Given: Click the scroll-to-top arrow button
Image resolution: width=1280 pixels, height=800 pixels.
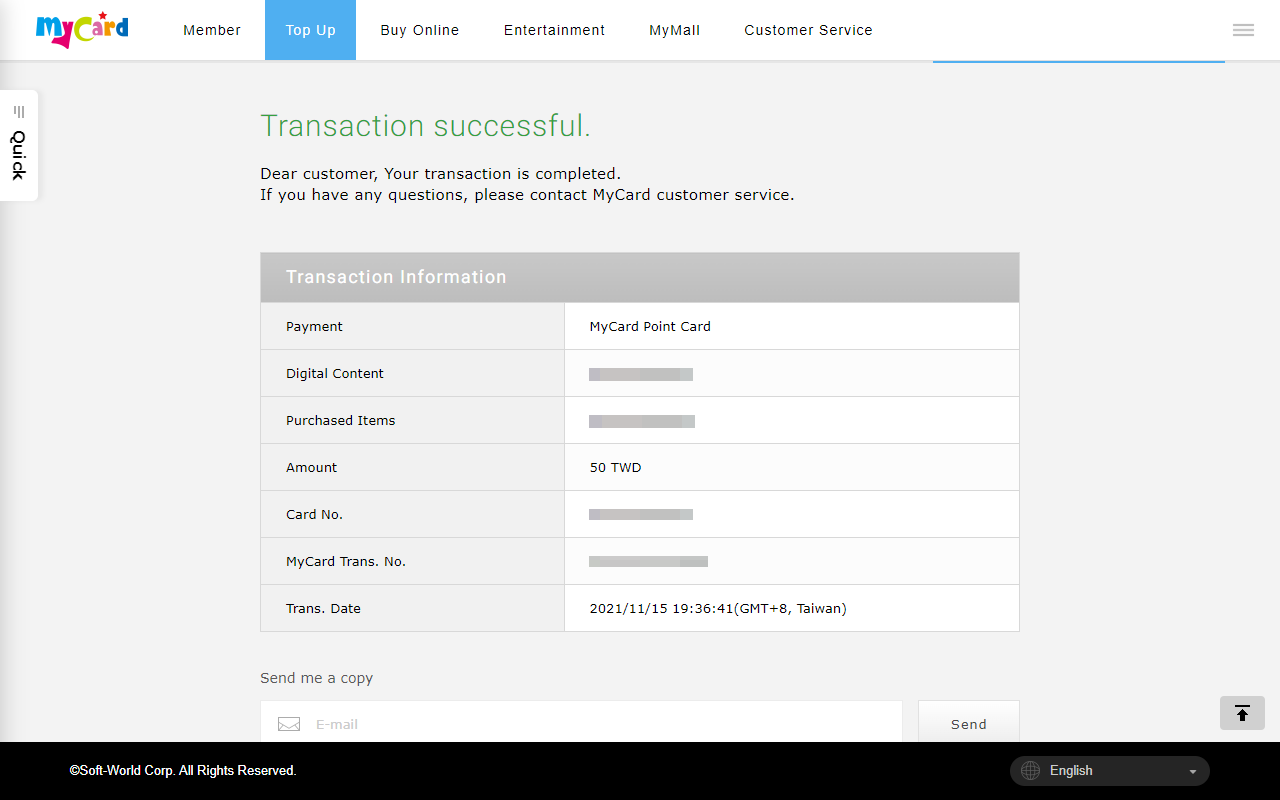Looking at the screenshot, I should click(x=1242, y=713).
